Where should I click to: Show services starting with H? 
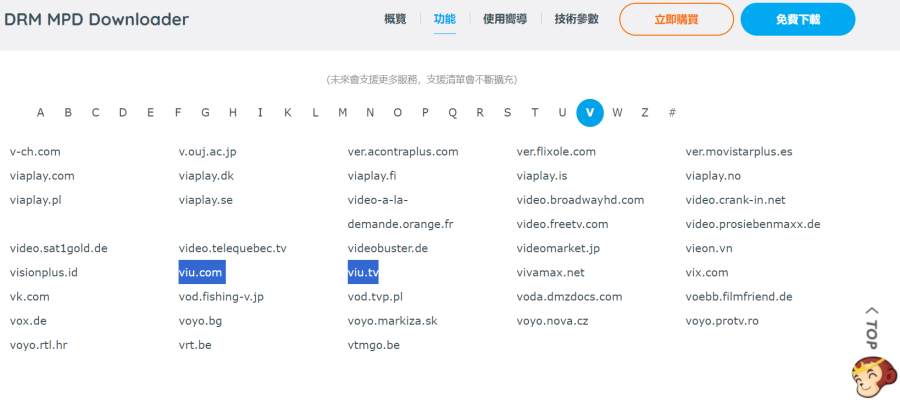pos(232,112)
